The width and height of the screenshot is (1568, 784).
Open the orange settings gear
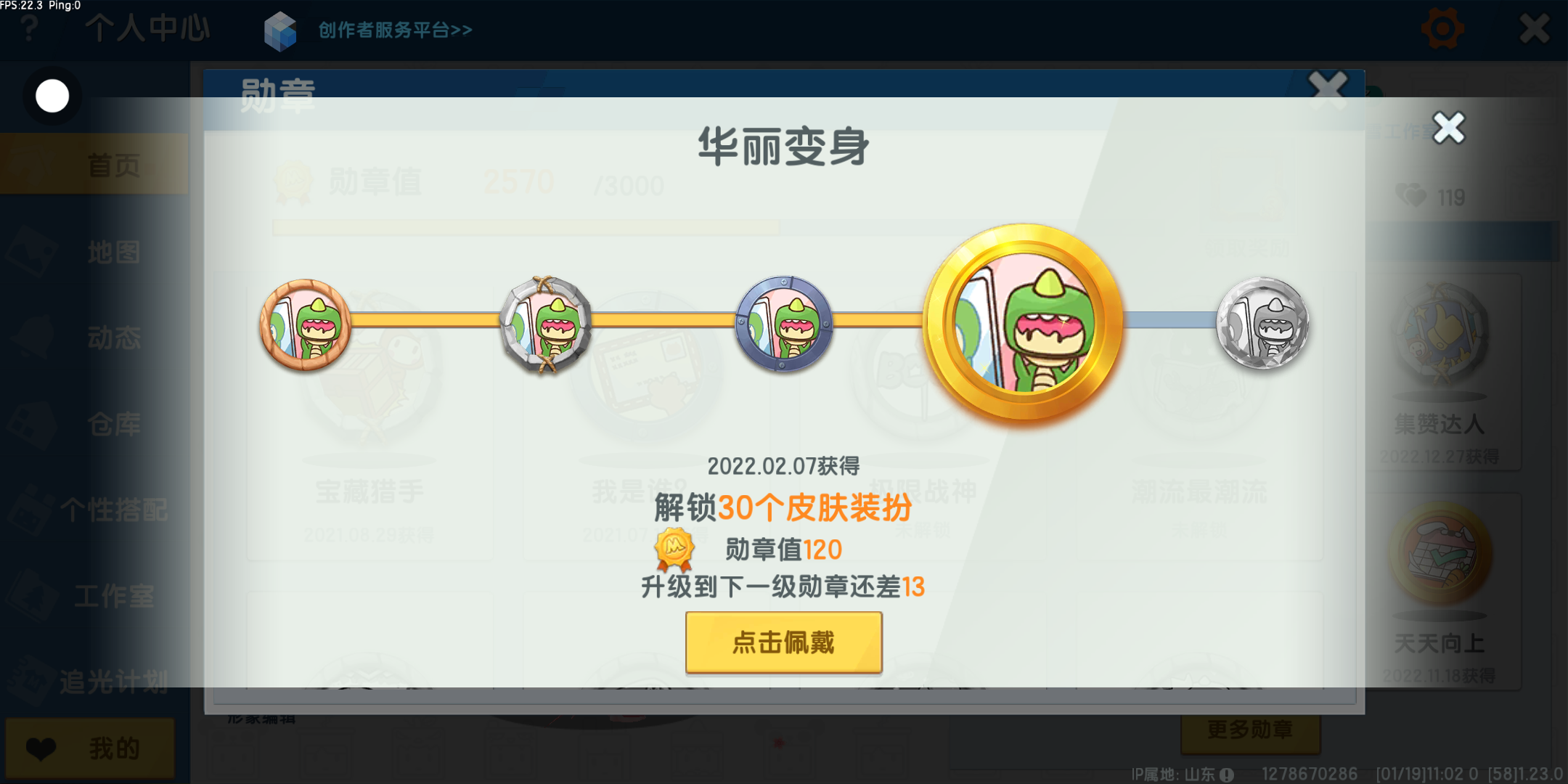point(1442,29)
